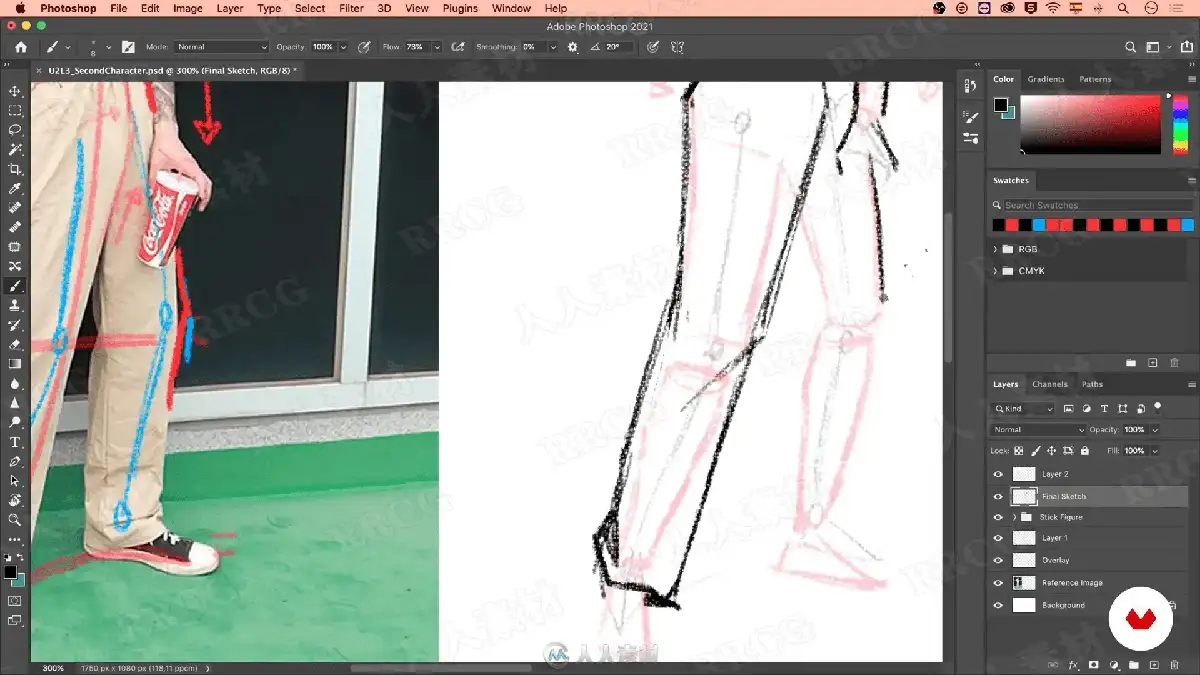Open the layer Kind filter dropdown
The width and height of the screenshot is (1200, 675).
pyautogui.click(x=1023, y=408)
